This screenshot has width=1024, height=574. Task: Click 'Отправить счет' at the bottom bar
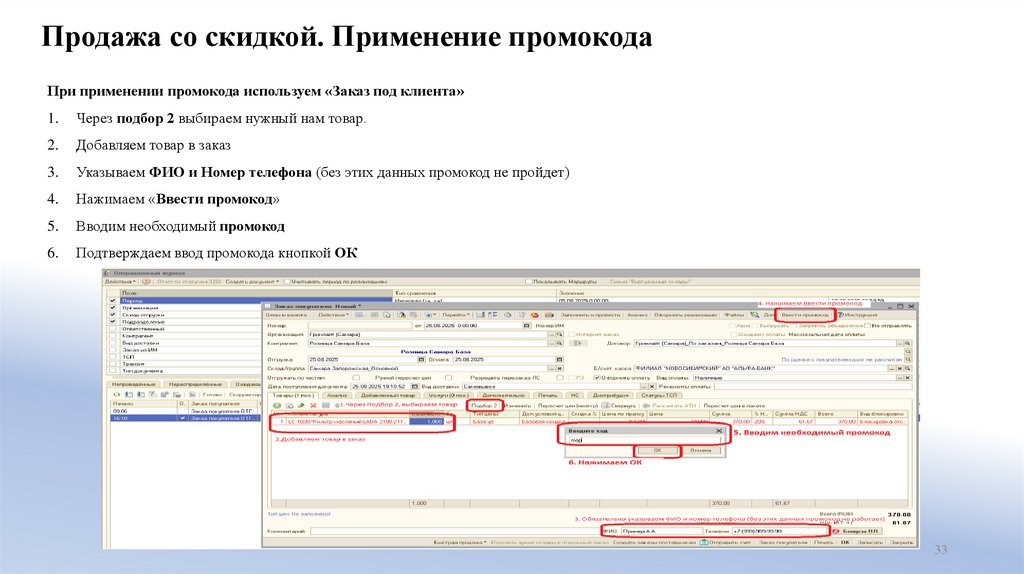[725, 542]
